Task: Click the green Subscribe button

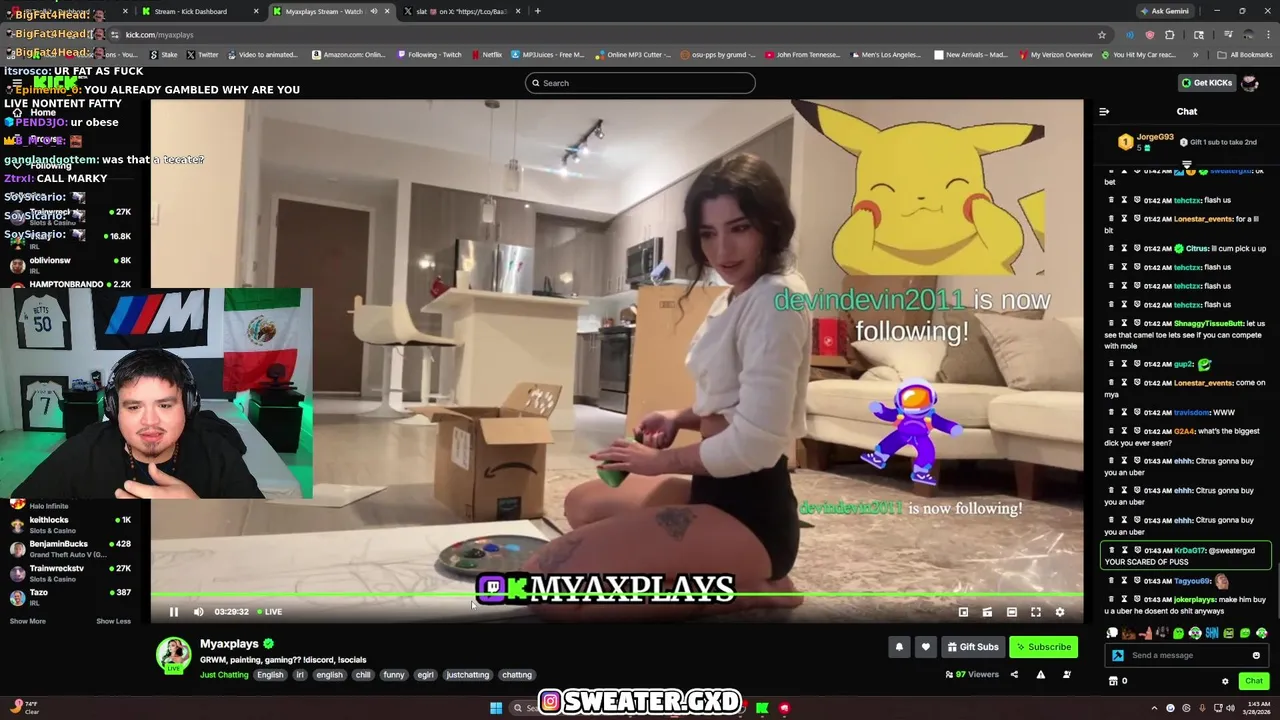Action: tap(1043, 647)
